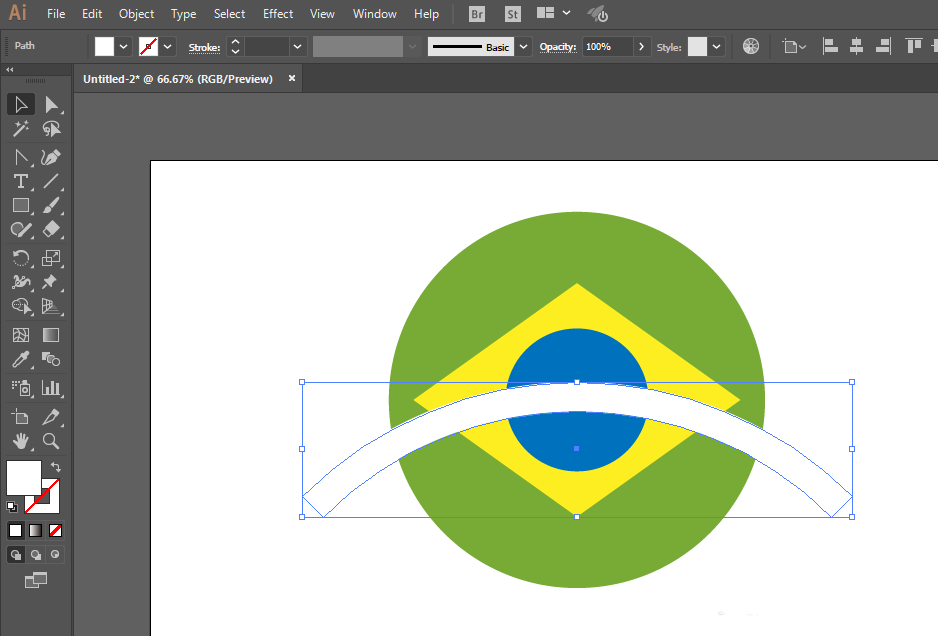Activate the Artboard tool
This screenshot has width=938, height=636.
21,417
